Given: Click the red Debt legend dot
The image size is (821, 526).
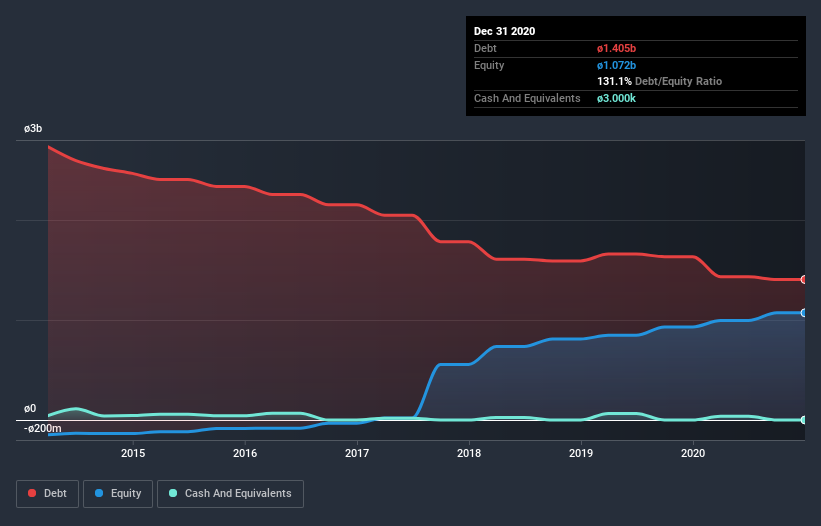Looking at the screenshot, I should (x=32, y=494).
